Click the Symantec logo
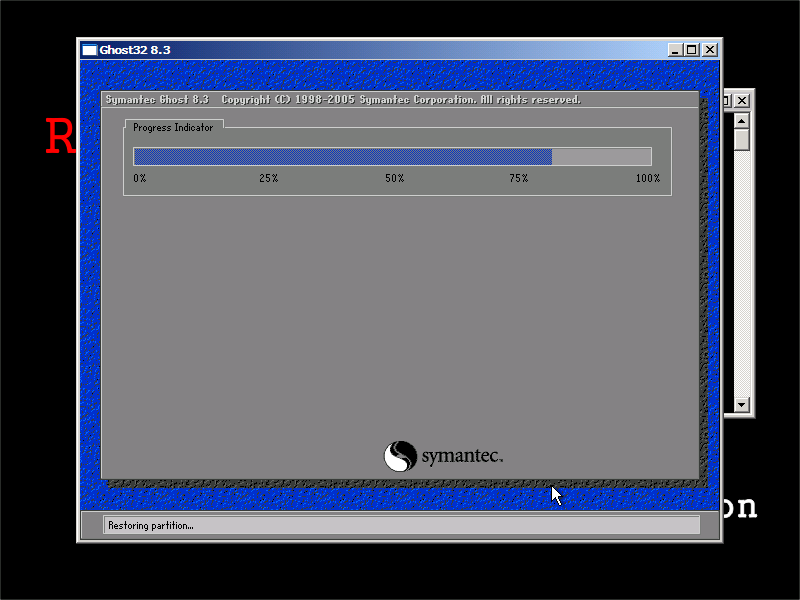Viewport: 800px width, 600px height. pos(443,456)
